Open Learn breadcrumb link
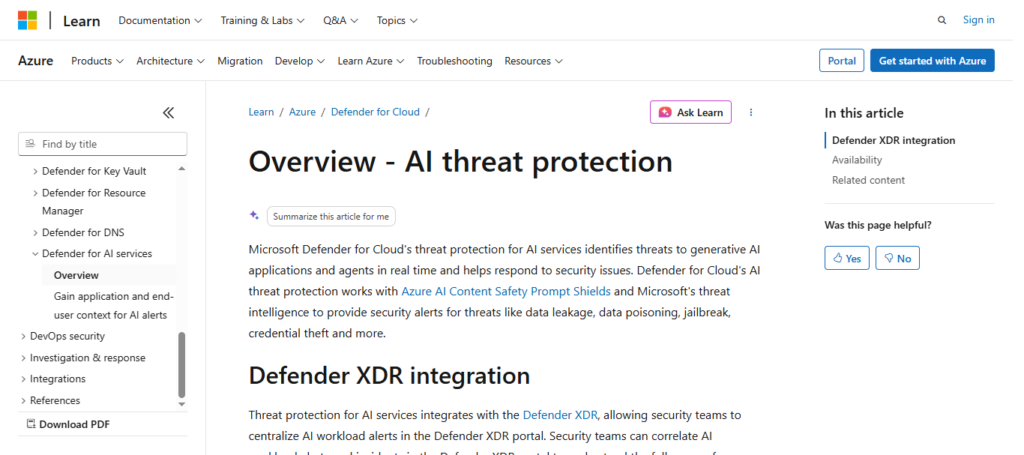Image resolution: width=1024 pixels, height=455 pixels. (261, 112)
